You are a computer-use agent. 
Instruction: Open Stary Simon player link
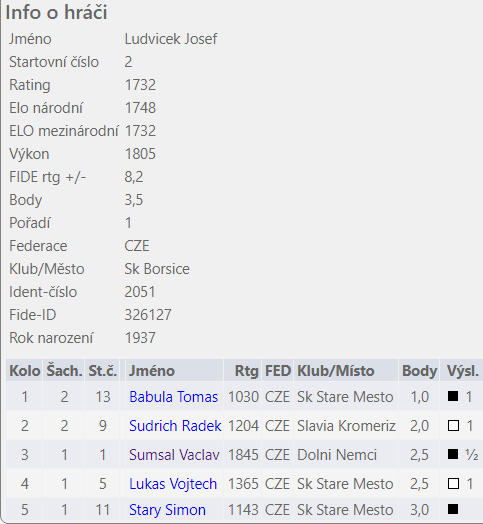pos(167,510)
